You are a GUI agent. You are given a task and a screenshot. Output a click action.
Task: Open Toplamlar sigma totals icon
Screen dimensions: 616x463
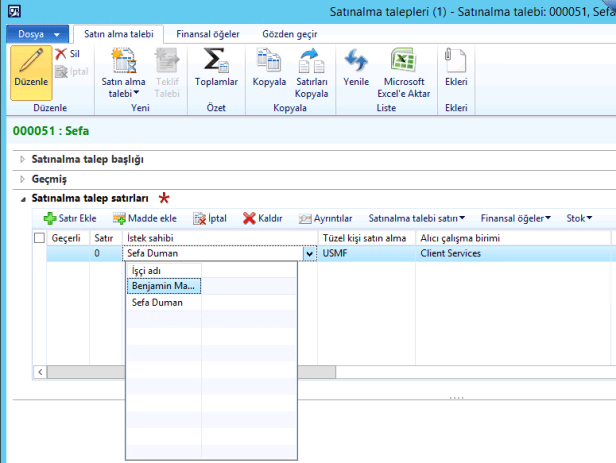click(x=216, y=60)
